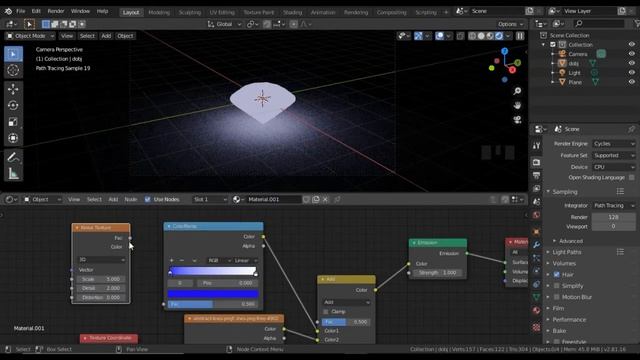Viewport: 640px width, 360px height.
Task: Click the zoom view magnifier icon
Action: tap(517, 91)
